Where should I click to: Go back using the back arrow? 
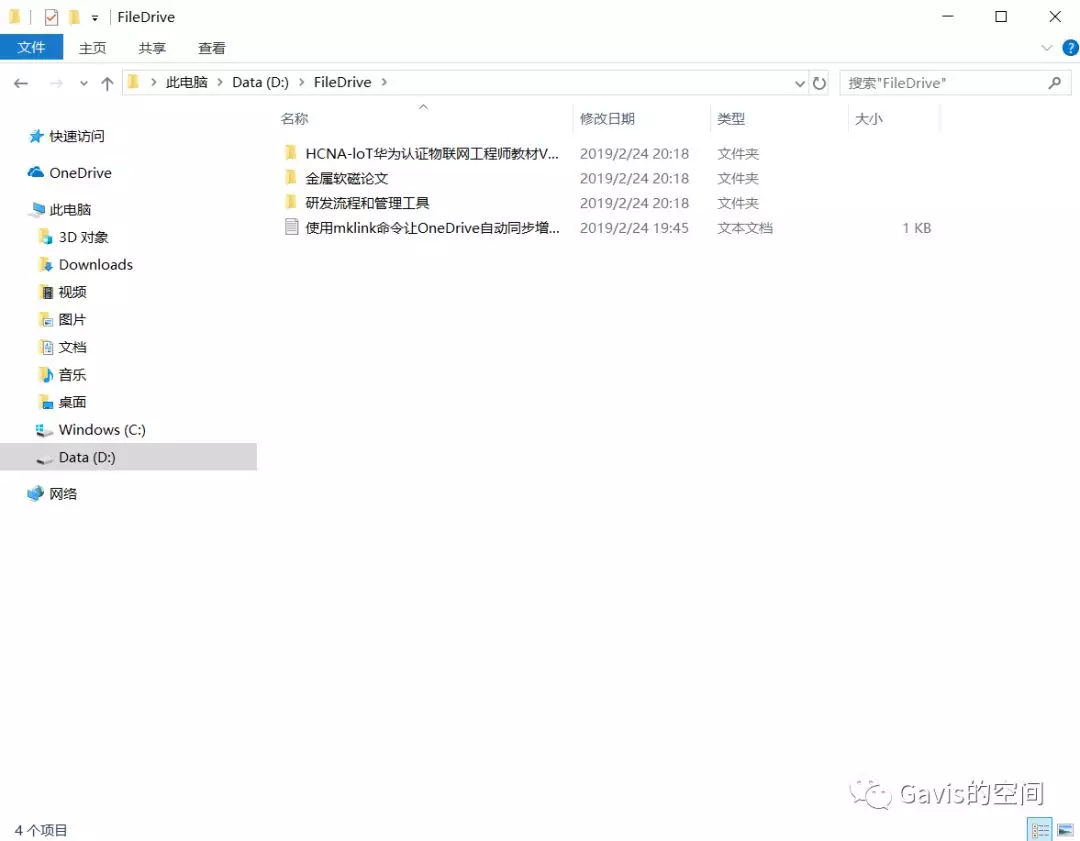(x=21, y=83)
